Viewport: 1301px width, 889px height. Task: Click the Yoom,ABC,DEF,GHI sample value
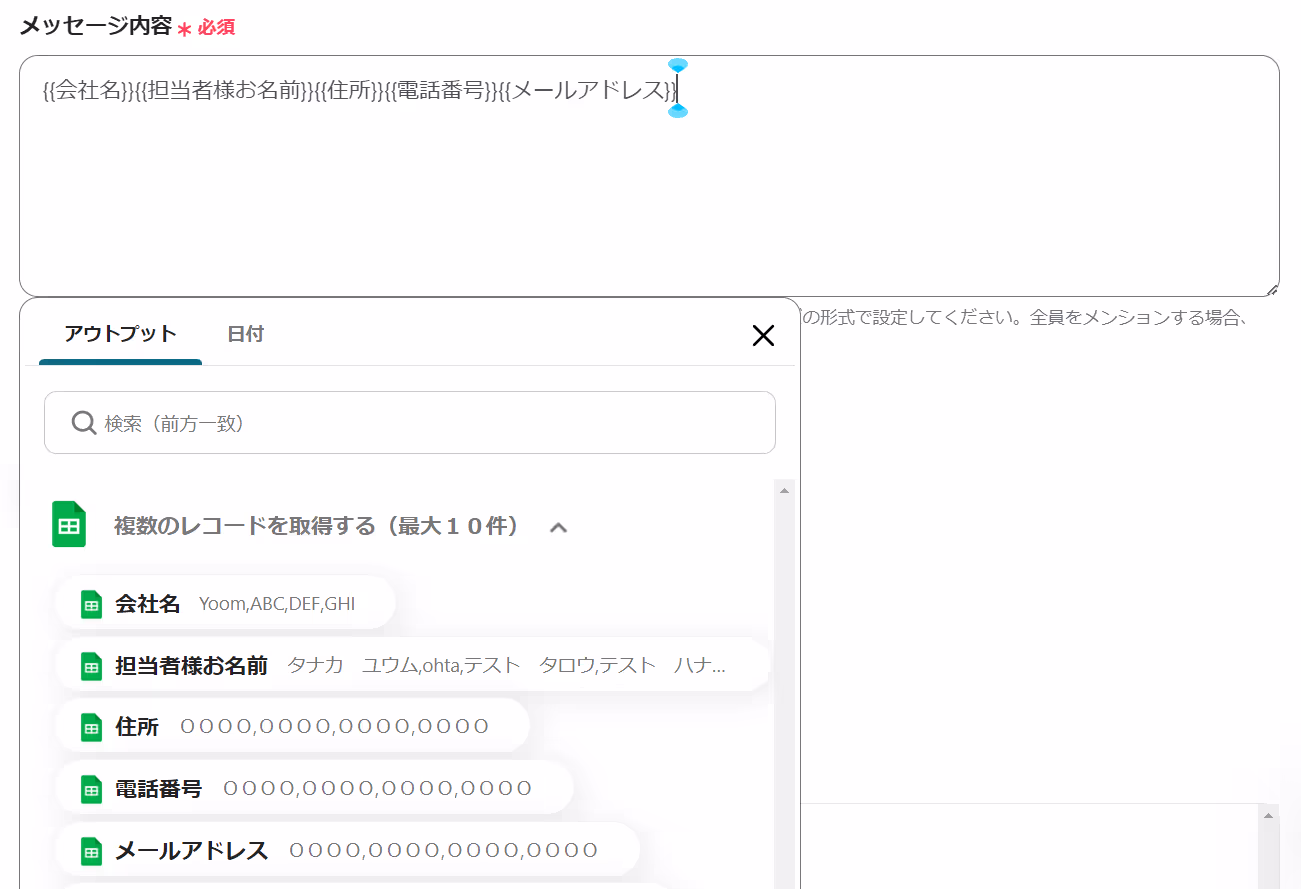pyautogui.click(x=277, y=604)
